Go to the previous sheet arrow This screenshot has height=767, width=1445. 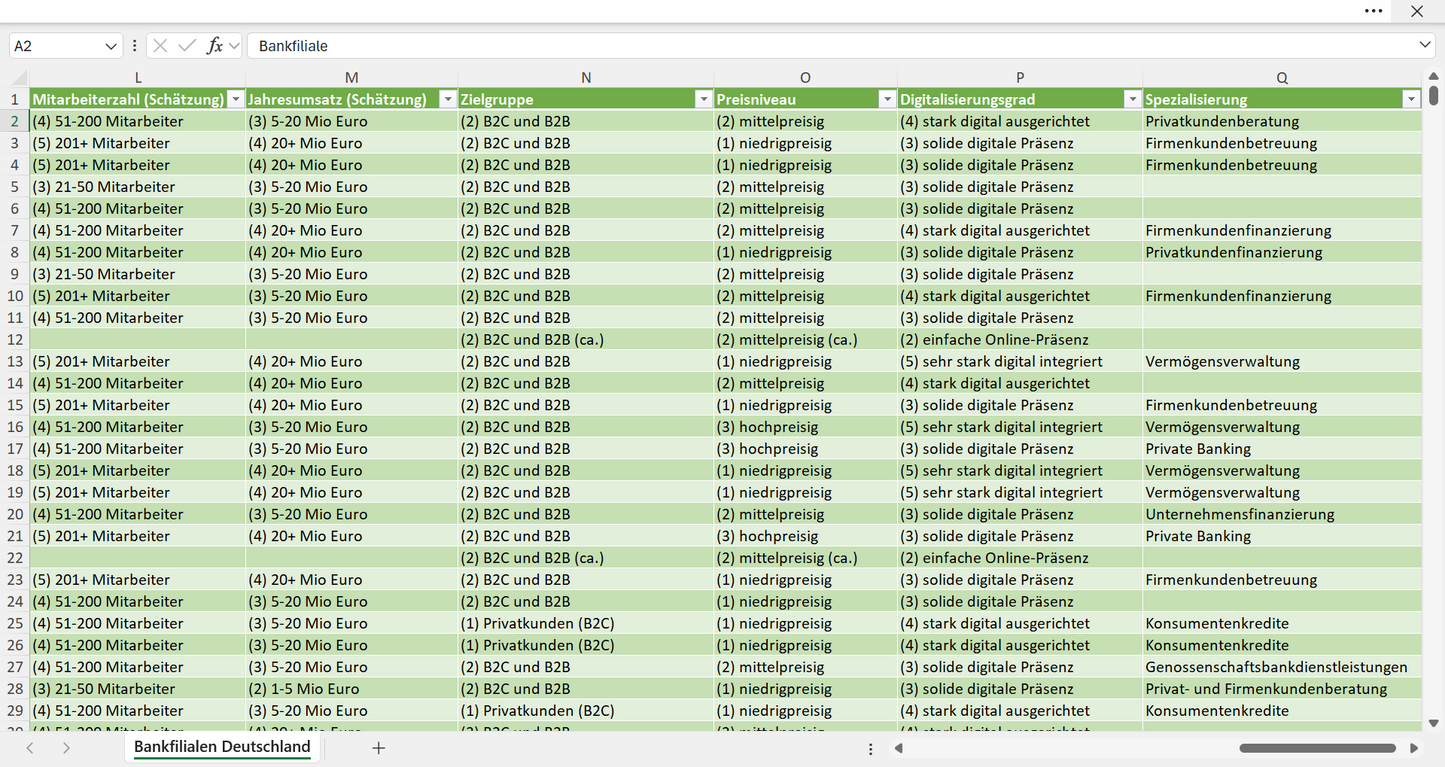click(x=30, y=748)
